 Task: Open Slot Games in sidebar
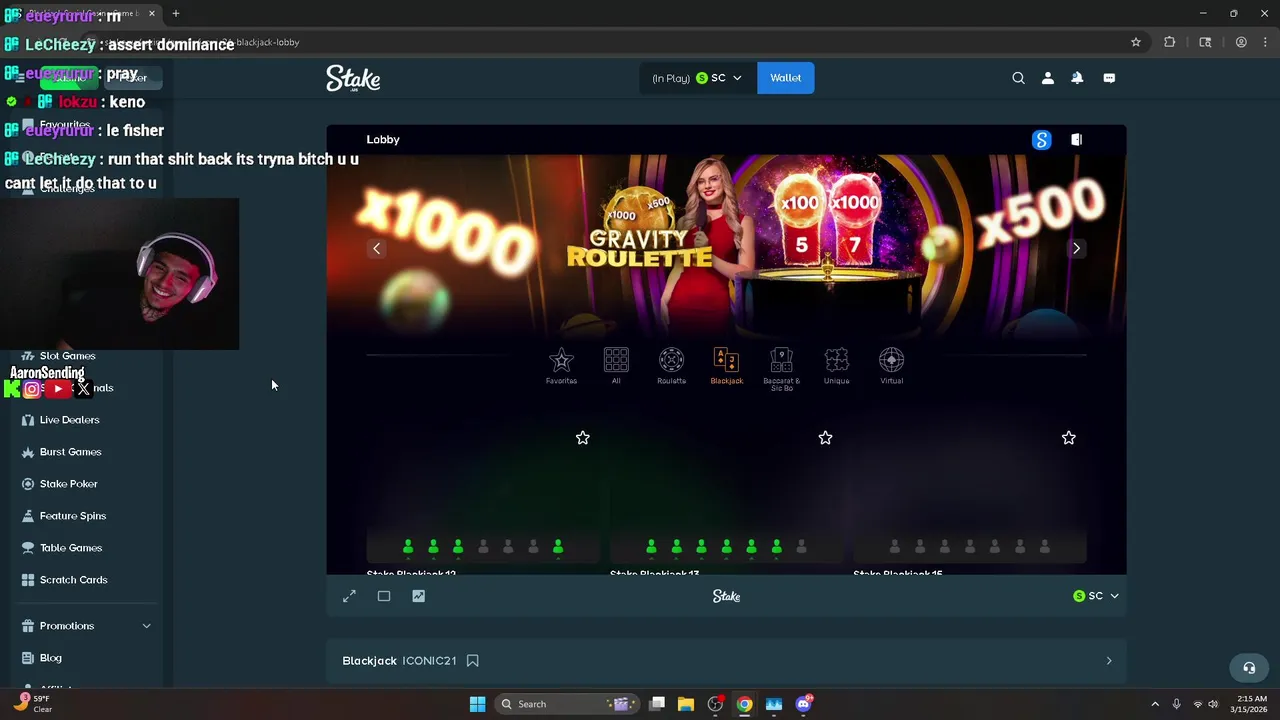(x=67, y=356)
